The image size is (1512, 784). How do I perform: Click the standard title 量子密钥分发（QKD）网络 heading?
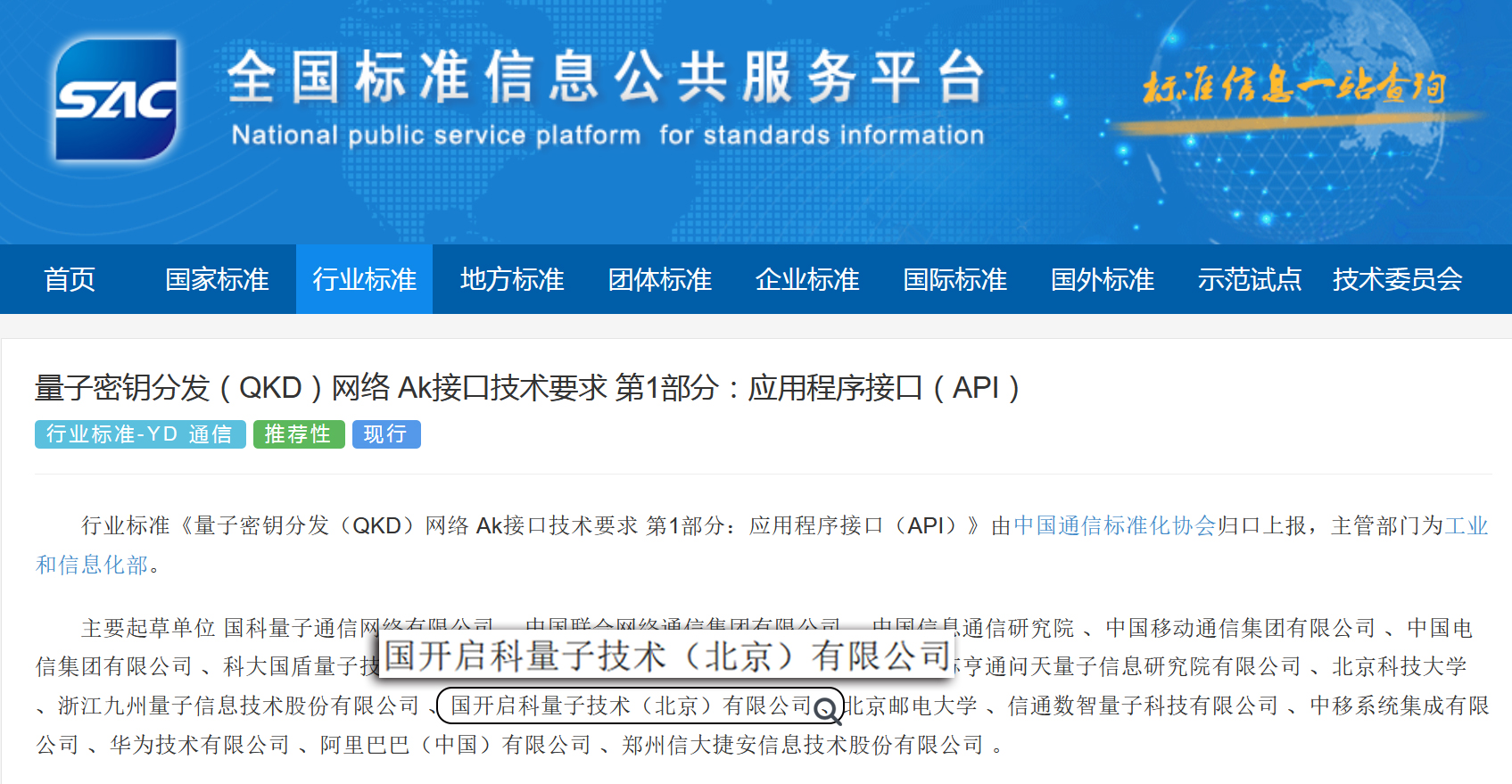526,388
